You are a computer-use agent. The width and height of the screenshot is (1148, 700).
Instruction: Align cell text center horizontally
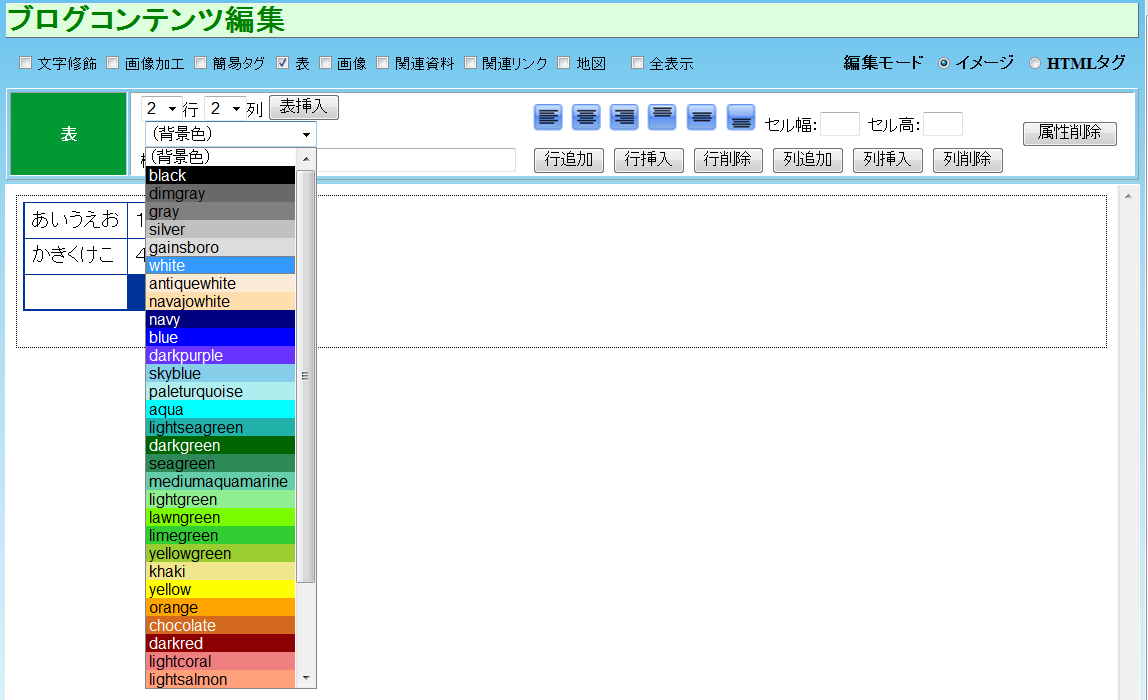(x=586, y=117)
